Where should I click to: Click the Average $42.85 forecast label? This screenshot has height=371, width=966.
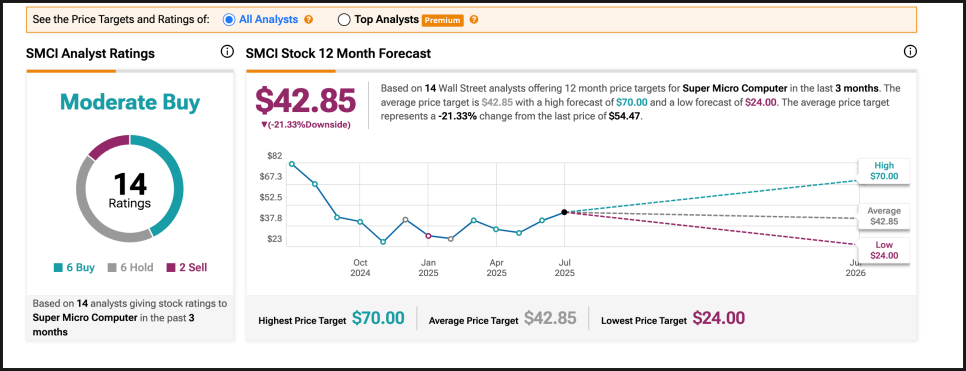pyautogui.click(x=884, y=216)
